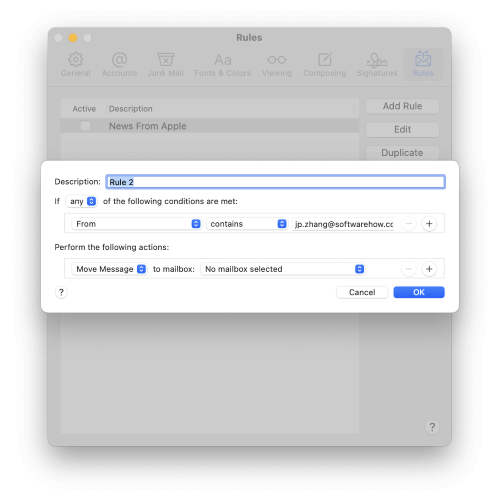The height and width of the screenshot is (500, 500).
Task: Open the contains operator dropdown
Action: point(247,224)
